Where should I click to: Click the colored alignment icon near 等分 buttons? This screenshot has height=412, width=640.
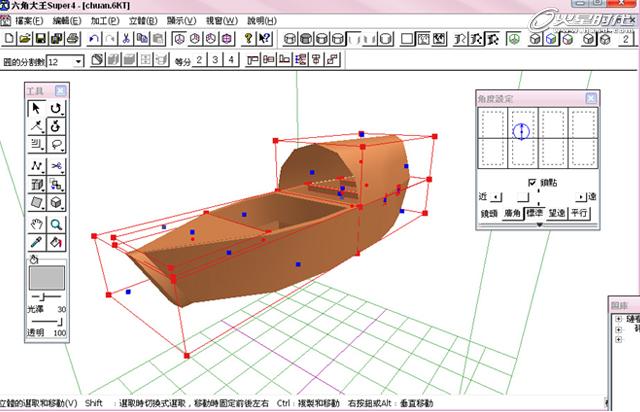pos(300,60)
